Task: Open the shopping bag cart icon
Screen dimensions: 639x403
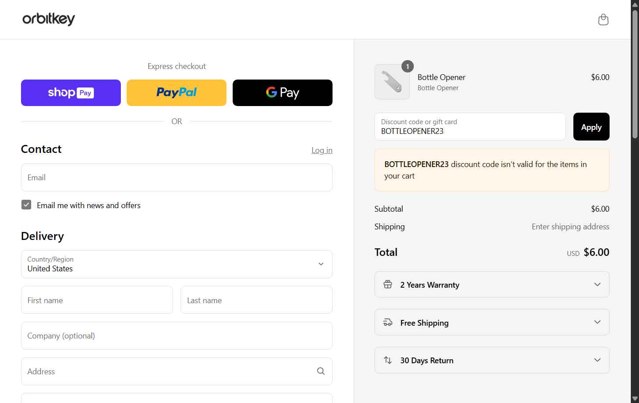Action: tap(603, 19)
